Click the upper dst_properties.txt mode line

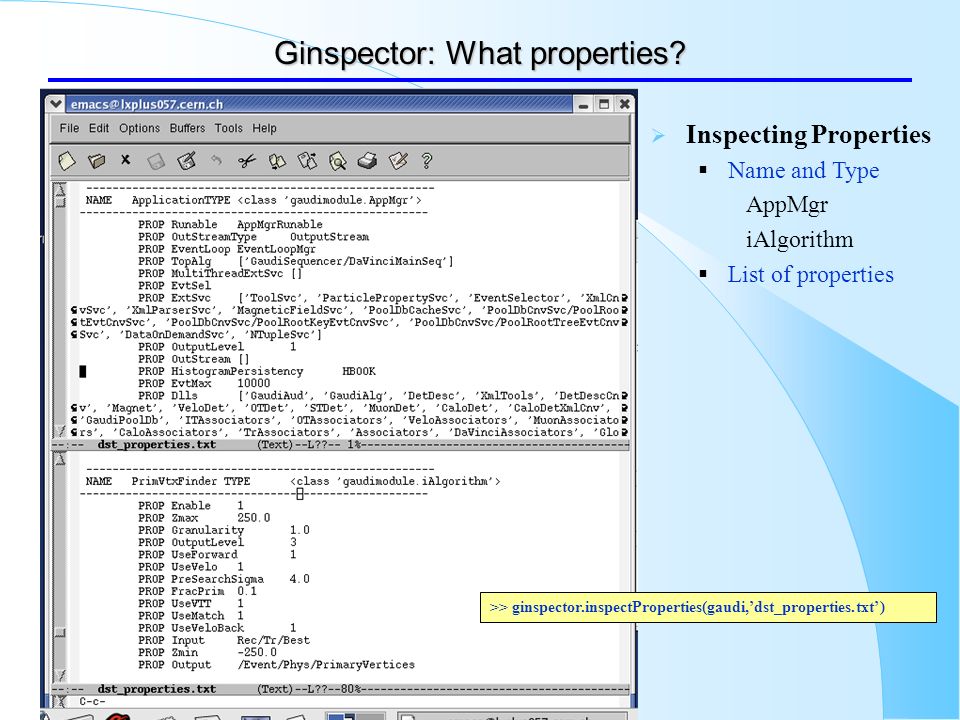point(340,445)
